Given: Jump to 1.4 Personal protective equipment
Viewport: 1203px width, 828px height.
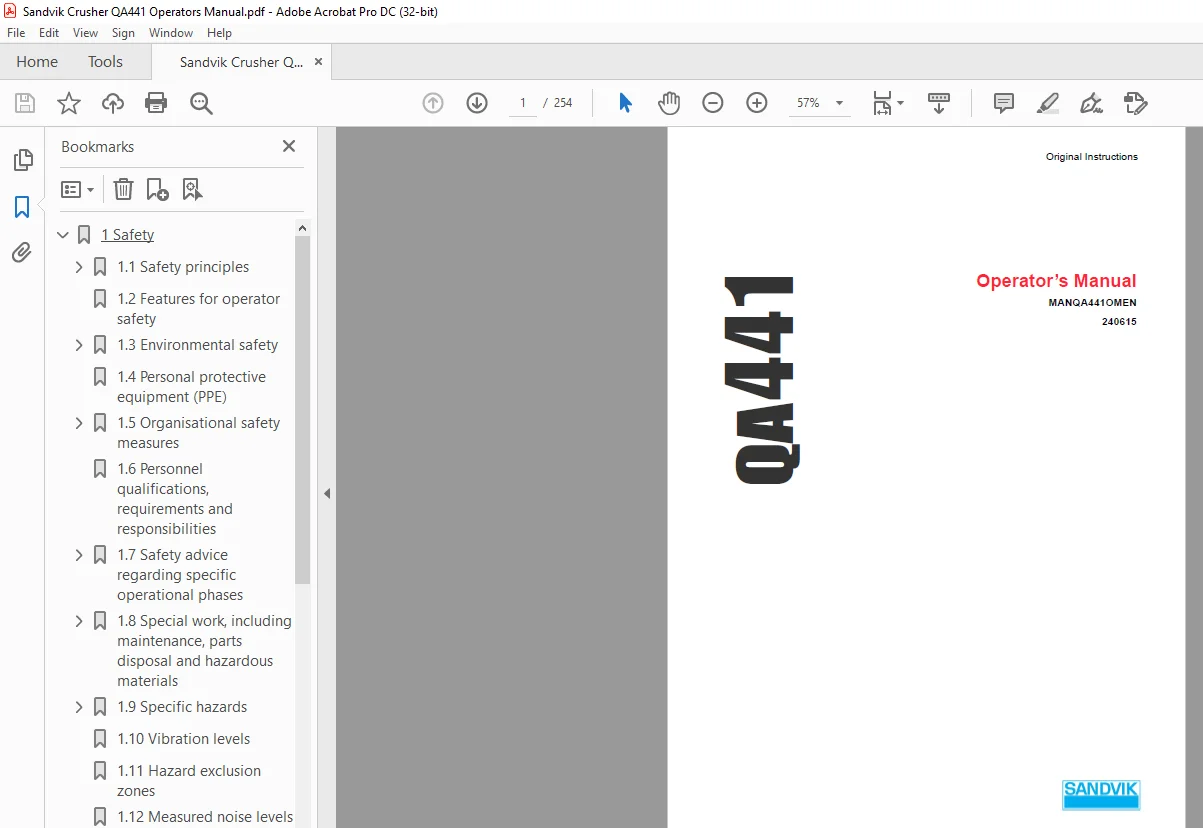Looking at the screenshot, I should pyautogui.click(x=191, y=387).
